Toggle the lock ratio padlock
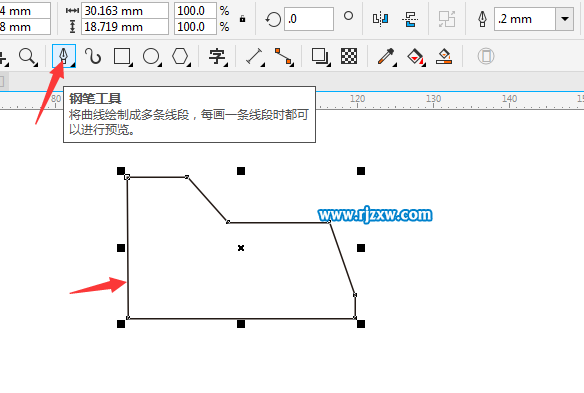 242,19
